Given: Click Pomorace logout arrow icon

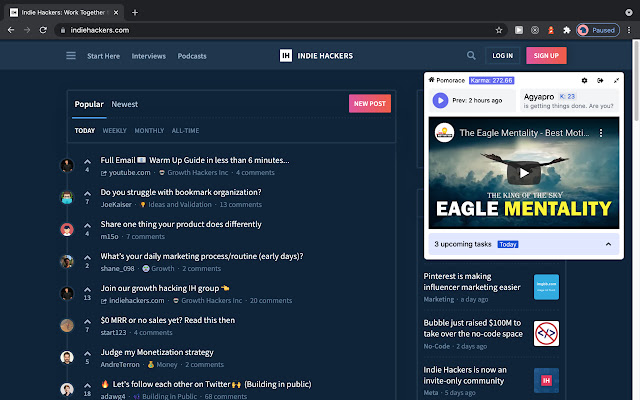Looking at the screenshot, I should tap(600, 80).
